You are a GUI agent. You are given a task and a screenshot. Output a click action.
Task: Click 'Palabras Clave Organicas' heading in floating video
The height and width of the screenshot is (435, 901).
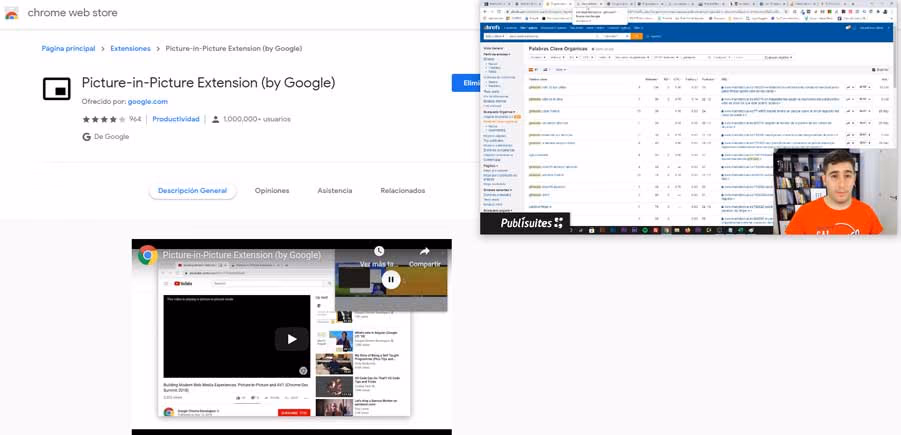(558, 49)
